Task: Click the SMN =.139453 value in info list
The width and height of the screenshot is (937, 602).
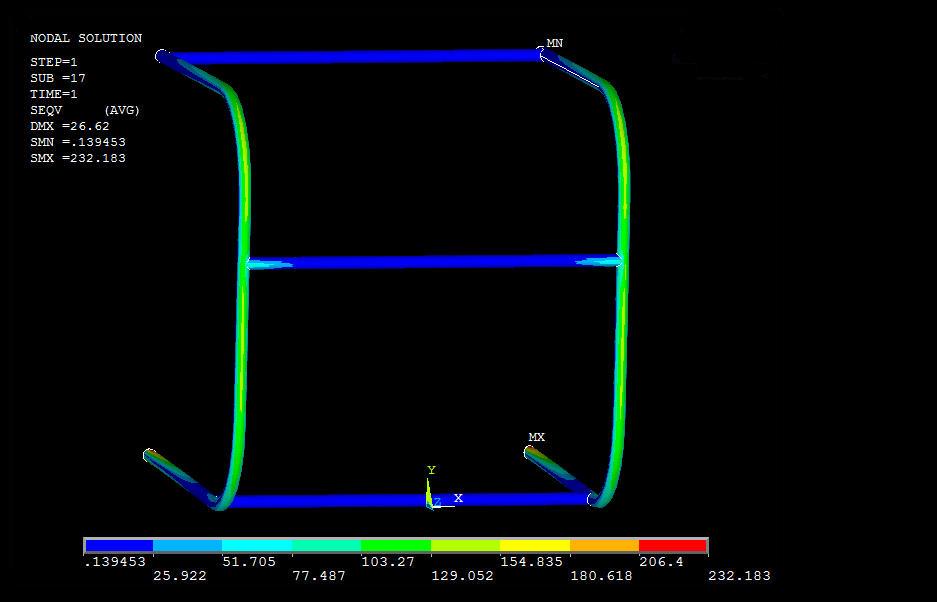Action: 78,142
